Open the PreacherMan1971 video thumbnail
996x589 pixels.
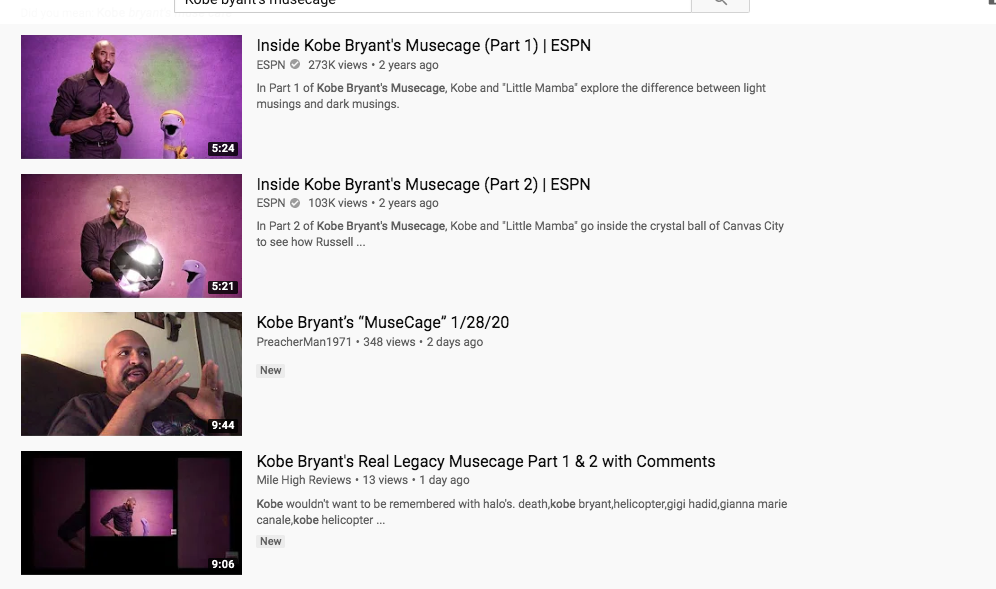click(x=131, y=374)
